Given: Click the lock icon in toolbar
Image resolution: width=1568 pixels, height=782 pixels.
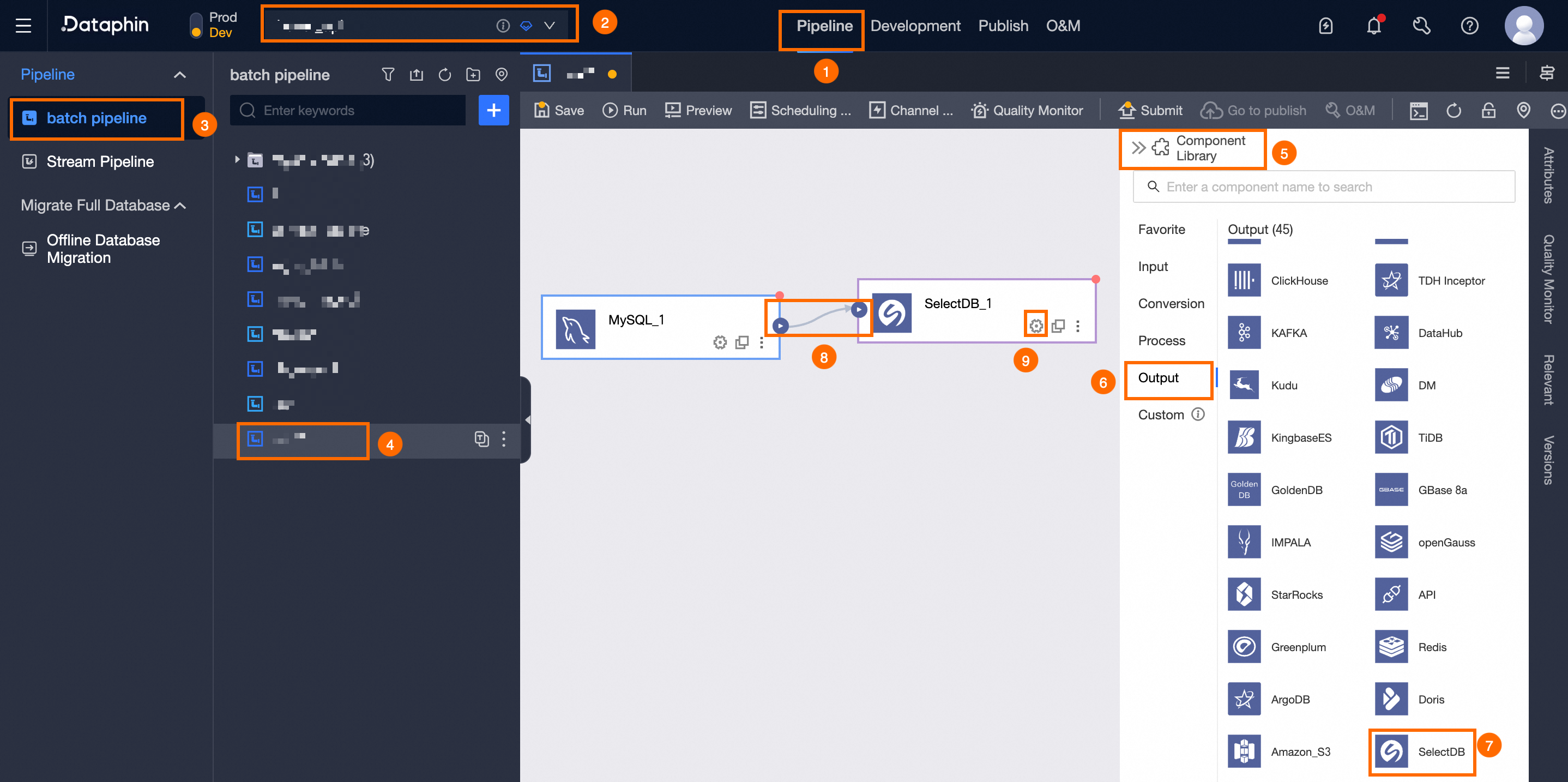Looking at the screenshot, I should [x=1488, y=110].
